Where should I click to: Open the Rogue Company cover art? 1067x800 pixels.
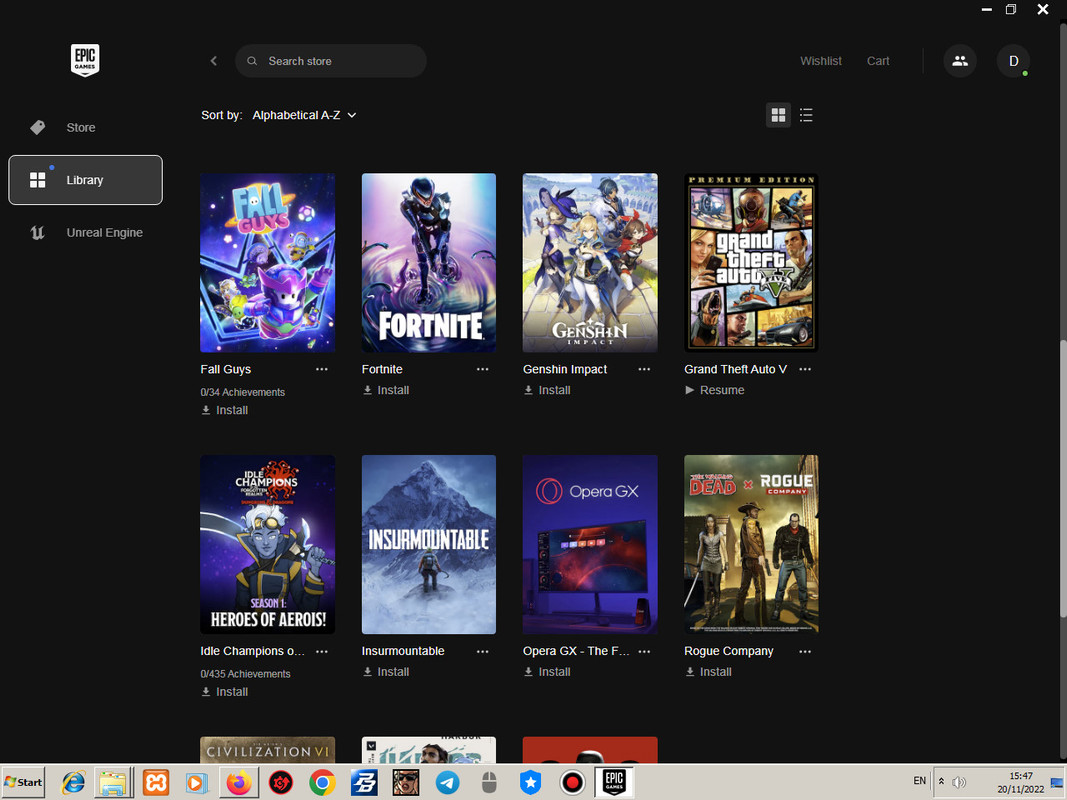[x=751, y=544]
